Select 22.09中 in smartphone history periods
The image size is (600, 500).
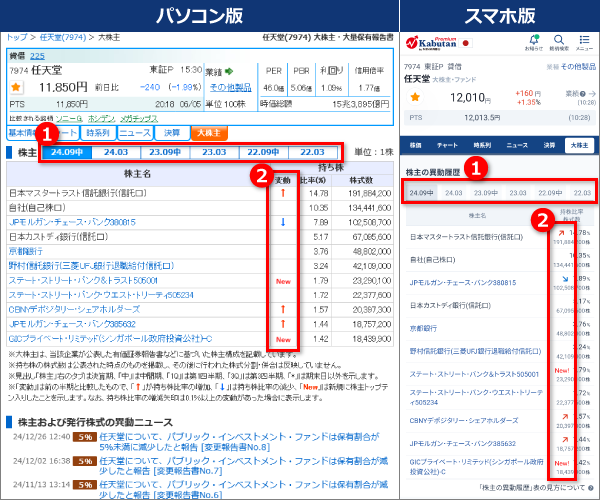[550, 193]
